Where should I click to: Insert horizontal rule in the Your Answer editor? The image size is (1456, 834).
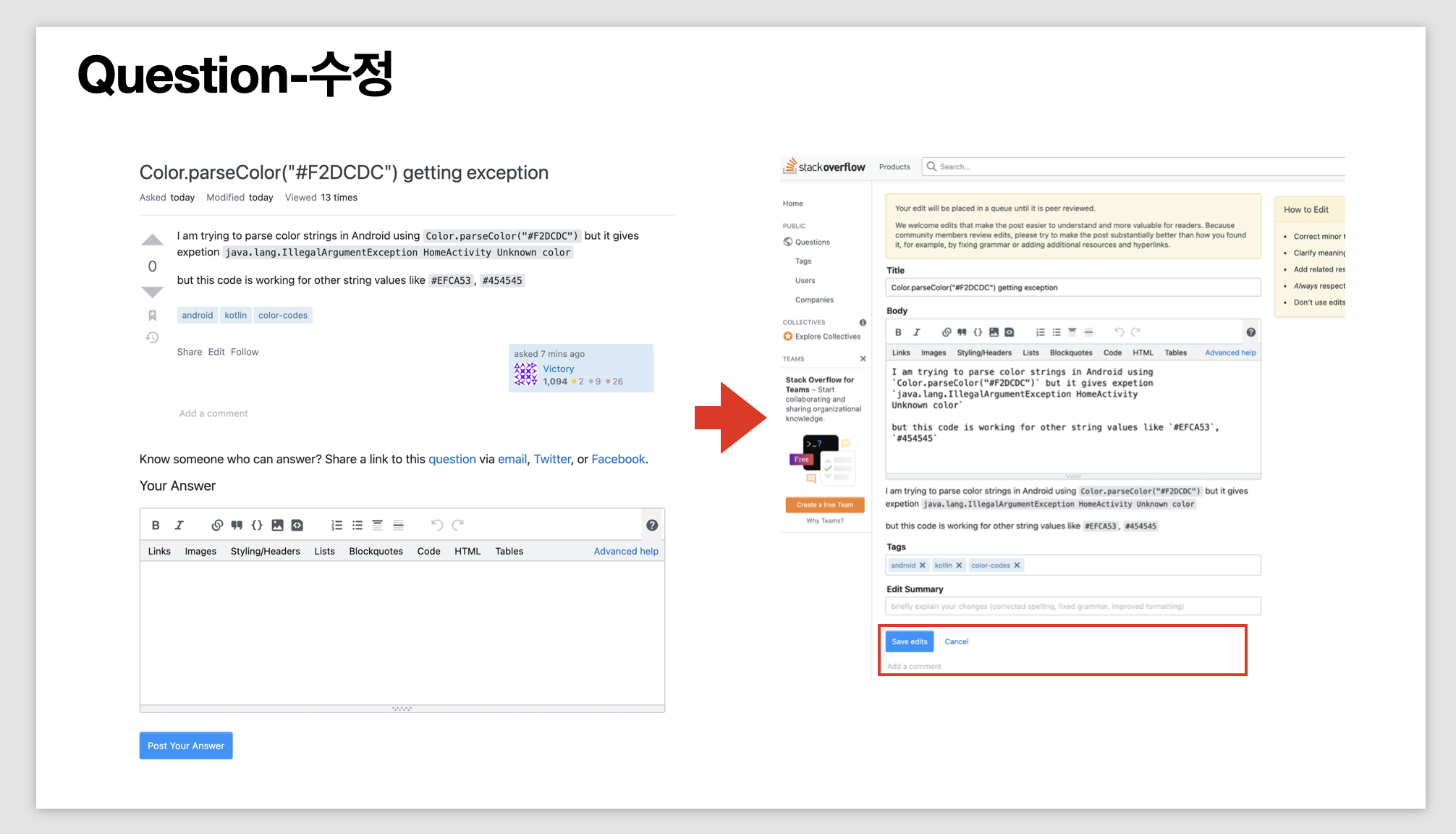[398, 525]
